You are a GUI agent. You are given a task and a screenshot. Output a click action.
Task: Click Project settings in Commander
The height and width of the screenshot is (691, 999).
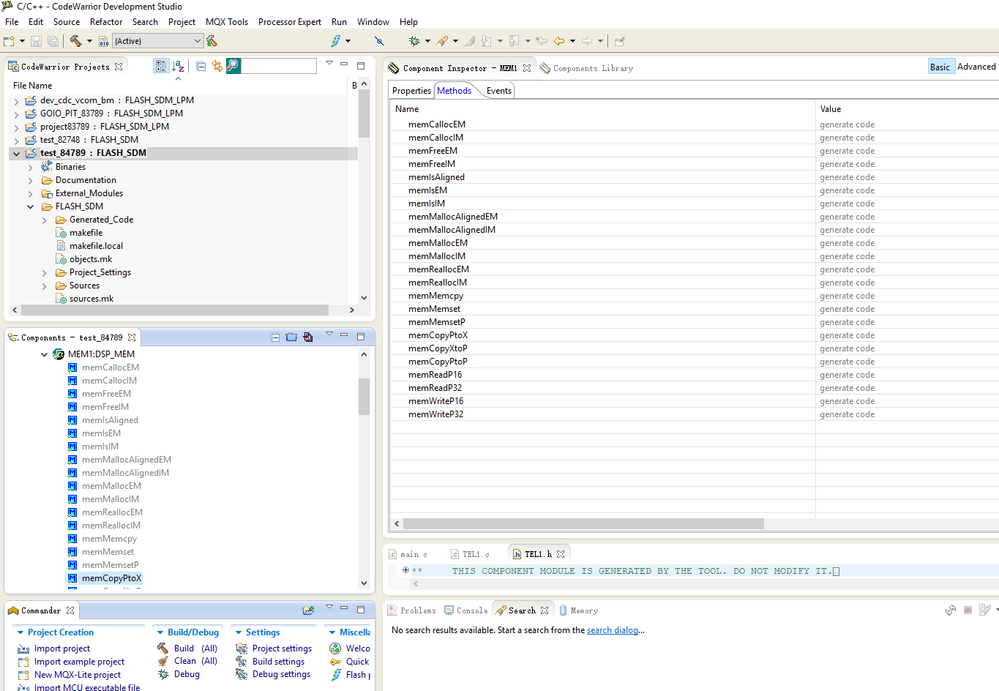pyautogui.click(x=282, y=648)
